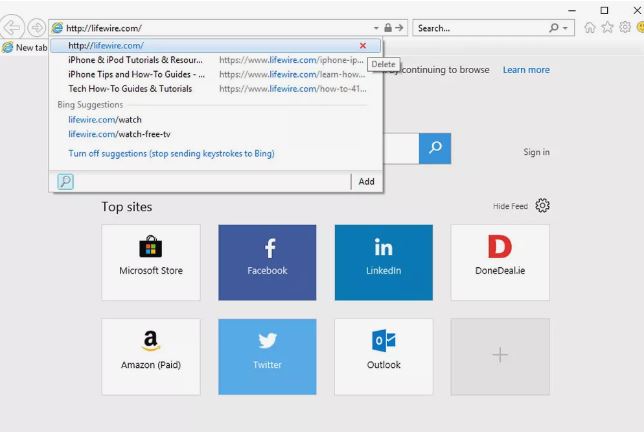Click the Sign in link

tap(536, 152)
